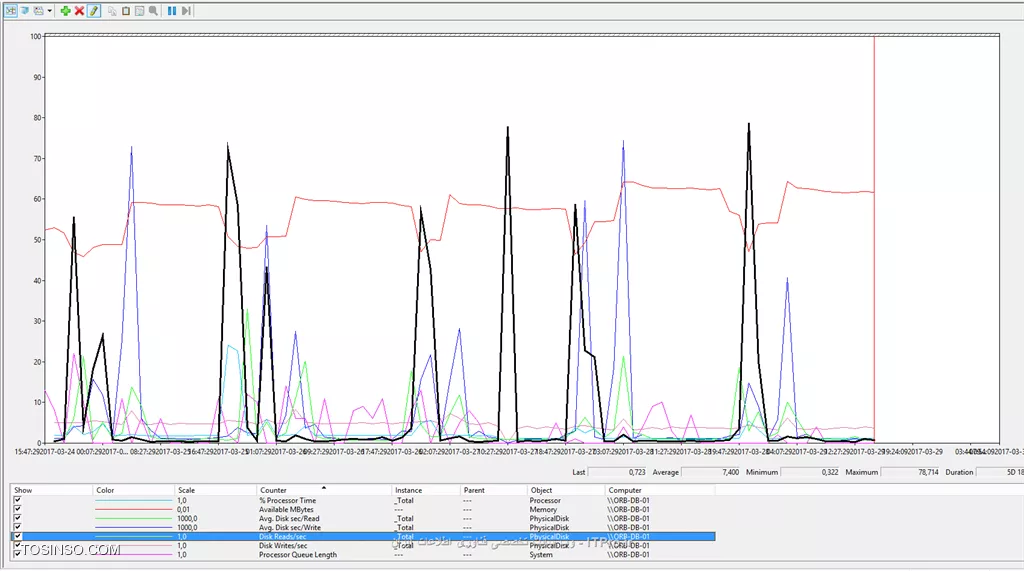This screenshot has height=571, width=1024.
Task: Select the Available MBytes counter row
Action: point(362,510)
